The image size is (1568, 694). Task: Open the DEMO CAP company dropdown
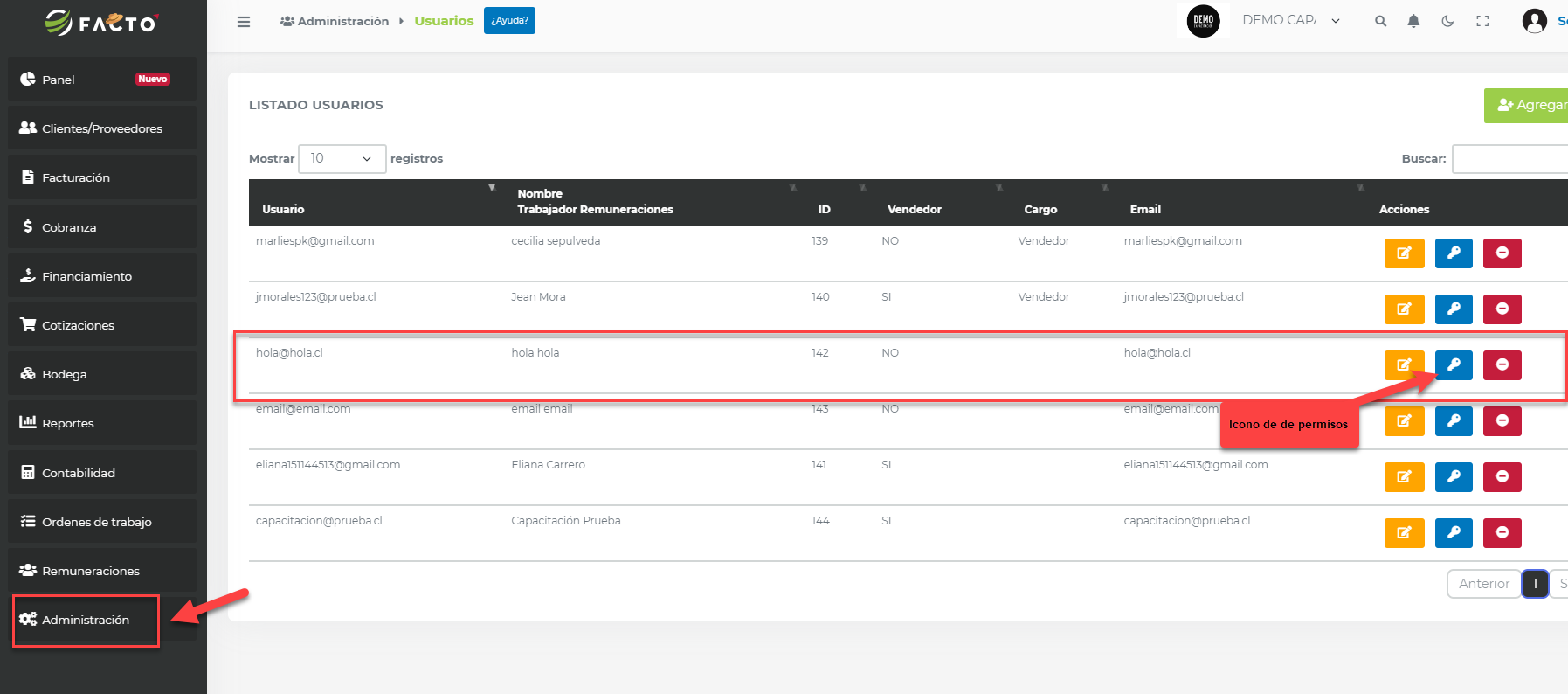click(x=1290, y=21)
